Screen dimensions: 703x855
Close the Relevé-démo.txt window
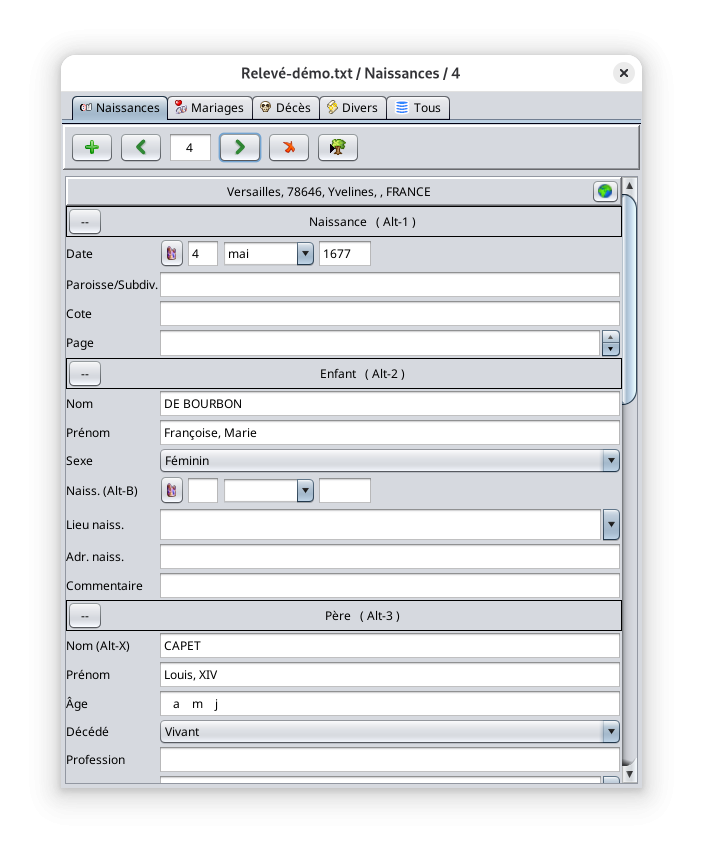pos(624,73)
